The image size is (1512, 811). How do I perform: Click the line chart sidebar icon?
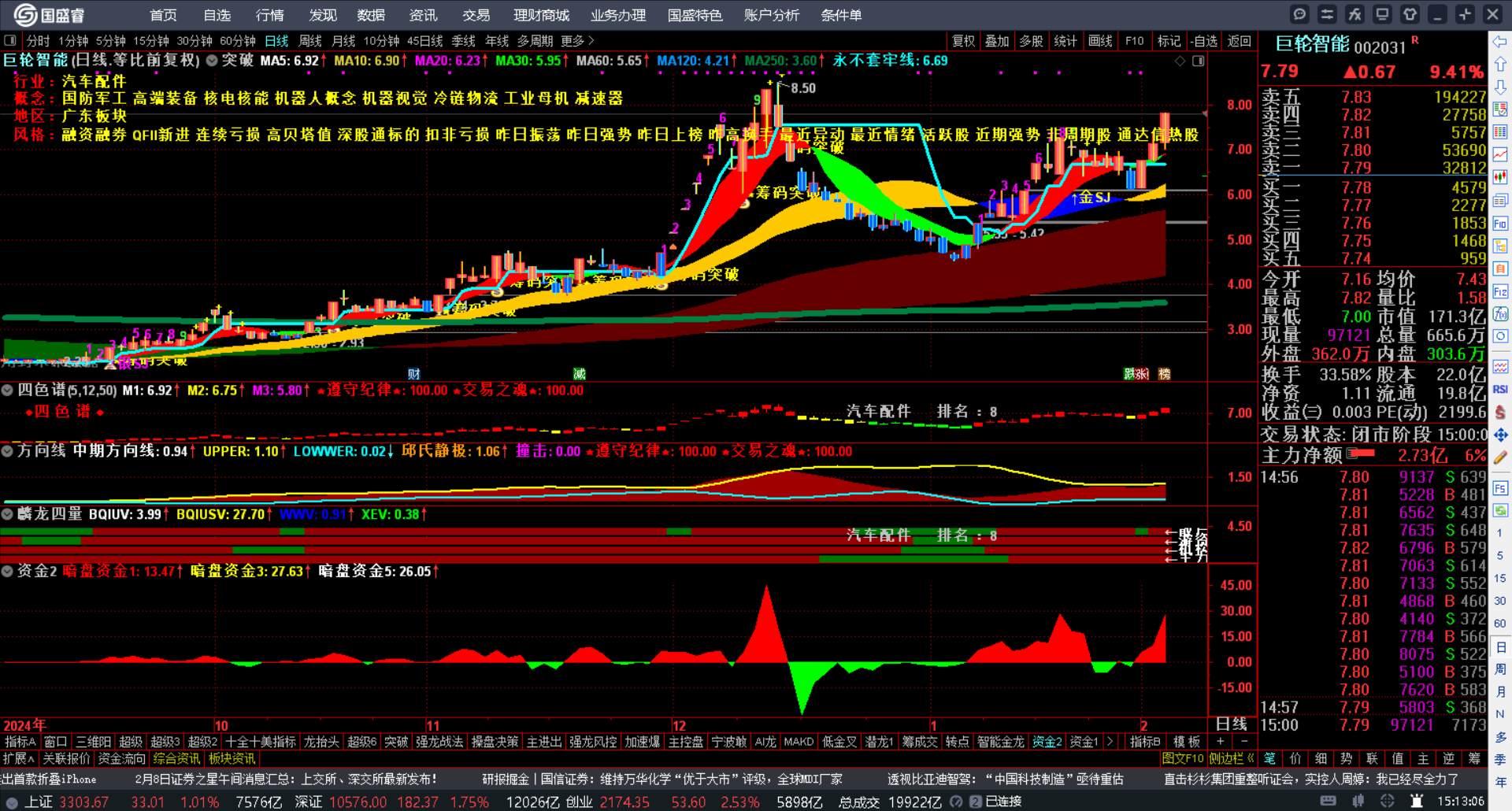coord(1500,154)
